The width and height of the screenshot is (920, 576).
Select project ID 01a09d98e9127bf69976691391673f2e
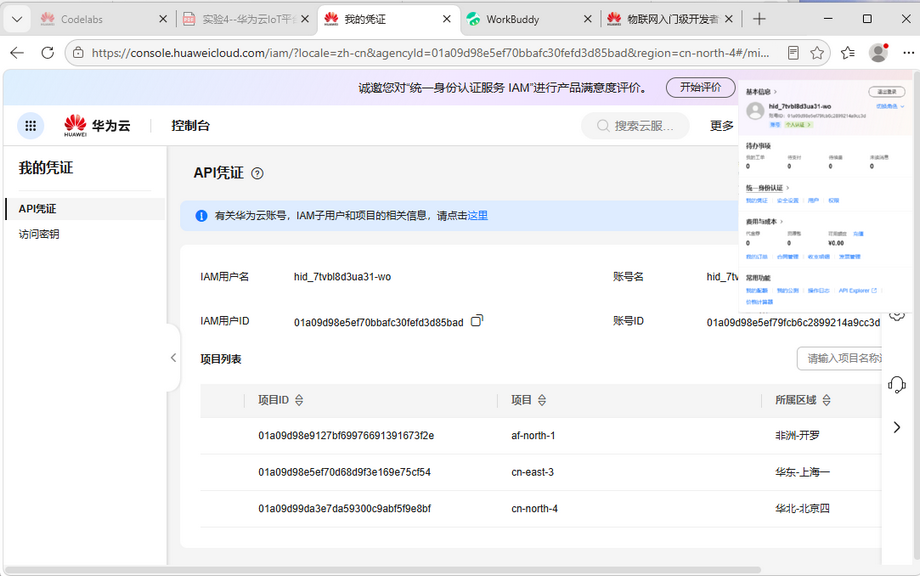tap(346, 436)
